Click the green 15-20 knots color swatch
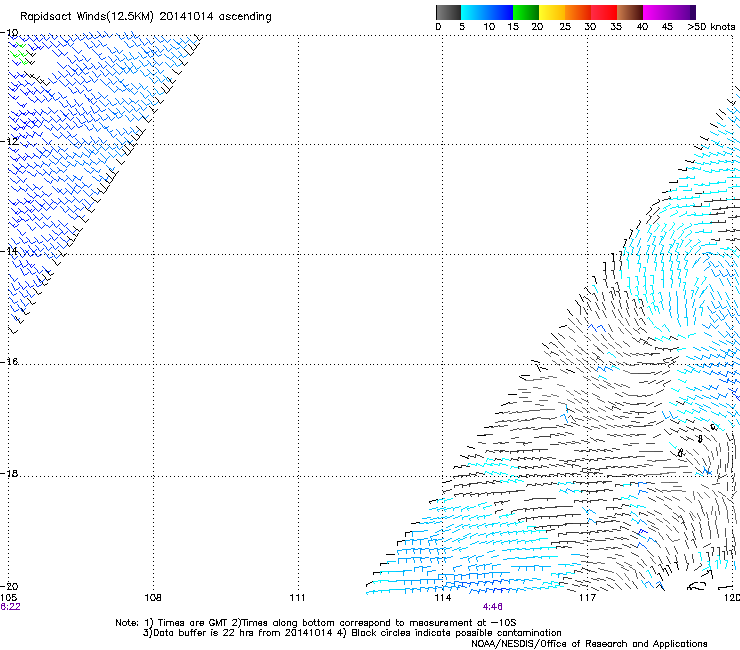This screenshot has width=740, height=650. pos(526,12)
